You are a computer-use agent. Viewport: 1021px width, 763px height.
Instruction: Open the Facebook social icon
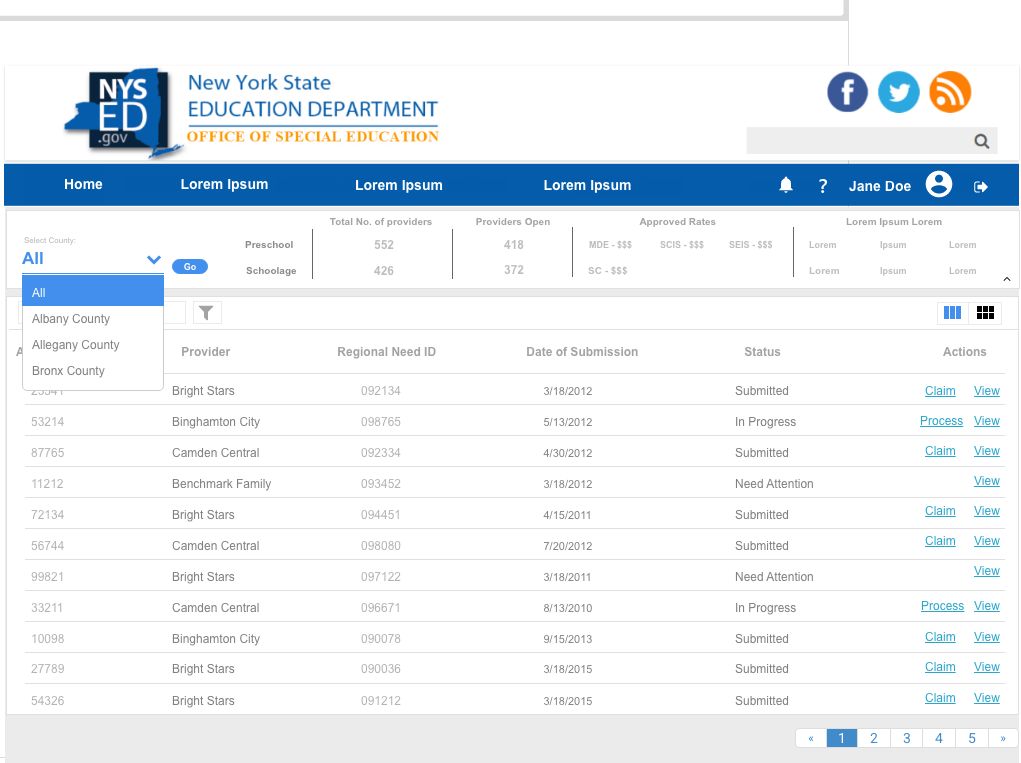(847, 92)
